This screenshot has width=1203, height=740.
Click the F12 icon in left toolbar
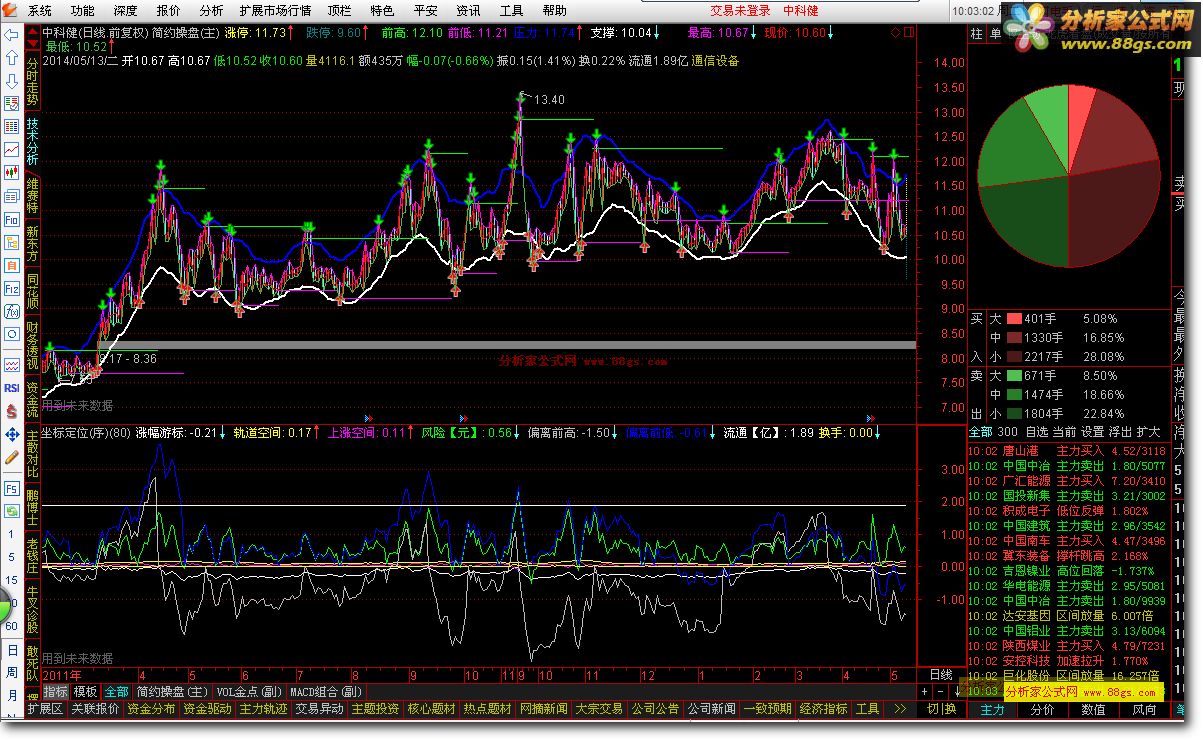click(x=12, y=288)
